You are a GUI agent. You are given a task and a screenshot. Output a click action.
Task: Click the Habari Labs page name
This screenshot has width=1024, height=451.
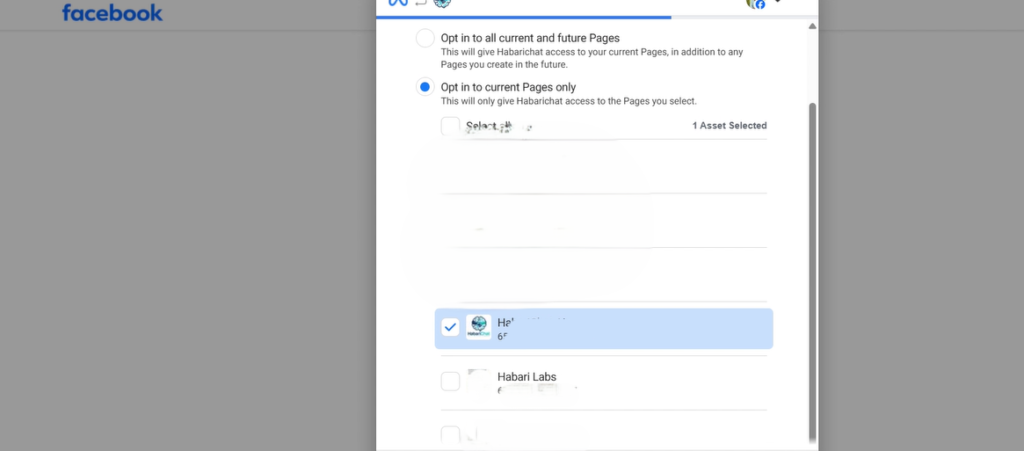527,377
